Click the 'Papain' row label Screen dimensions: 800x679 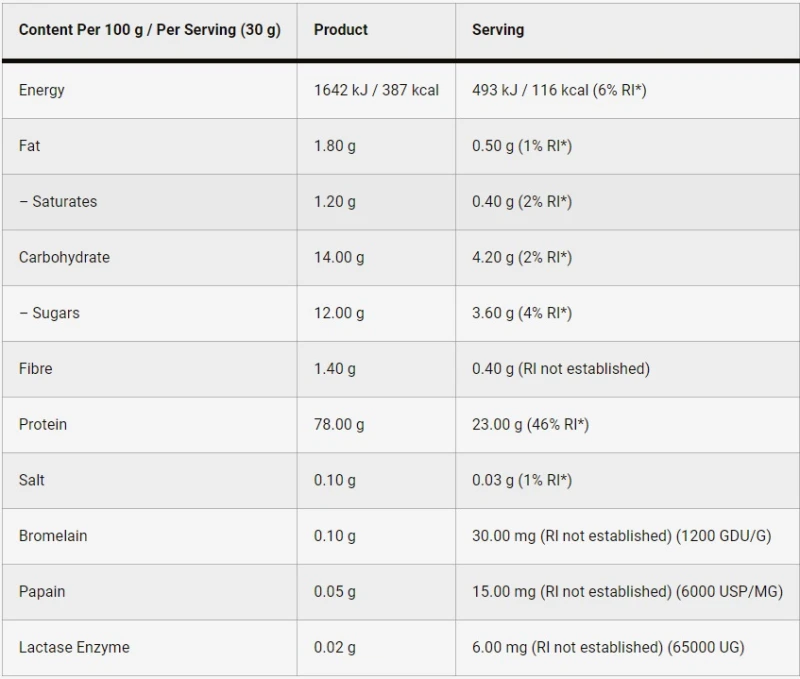pos(42,591)
